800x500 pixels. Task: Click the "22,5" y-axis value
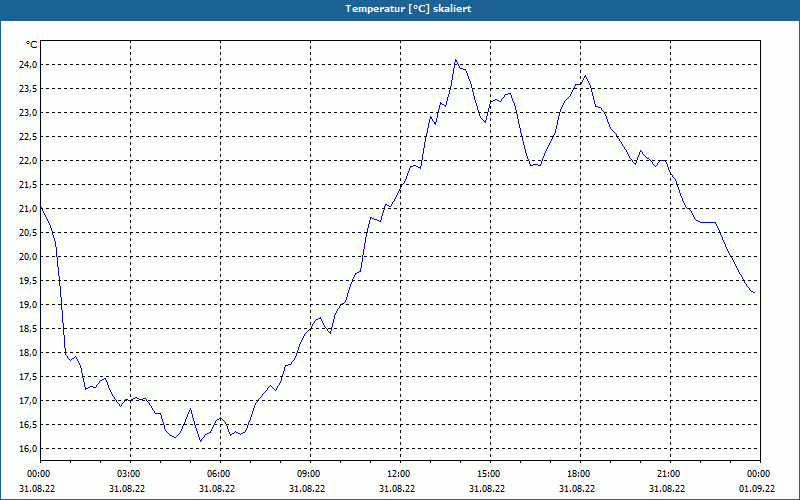click(x=28, y=136)
